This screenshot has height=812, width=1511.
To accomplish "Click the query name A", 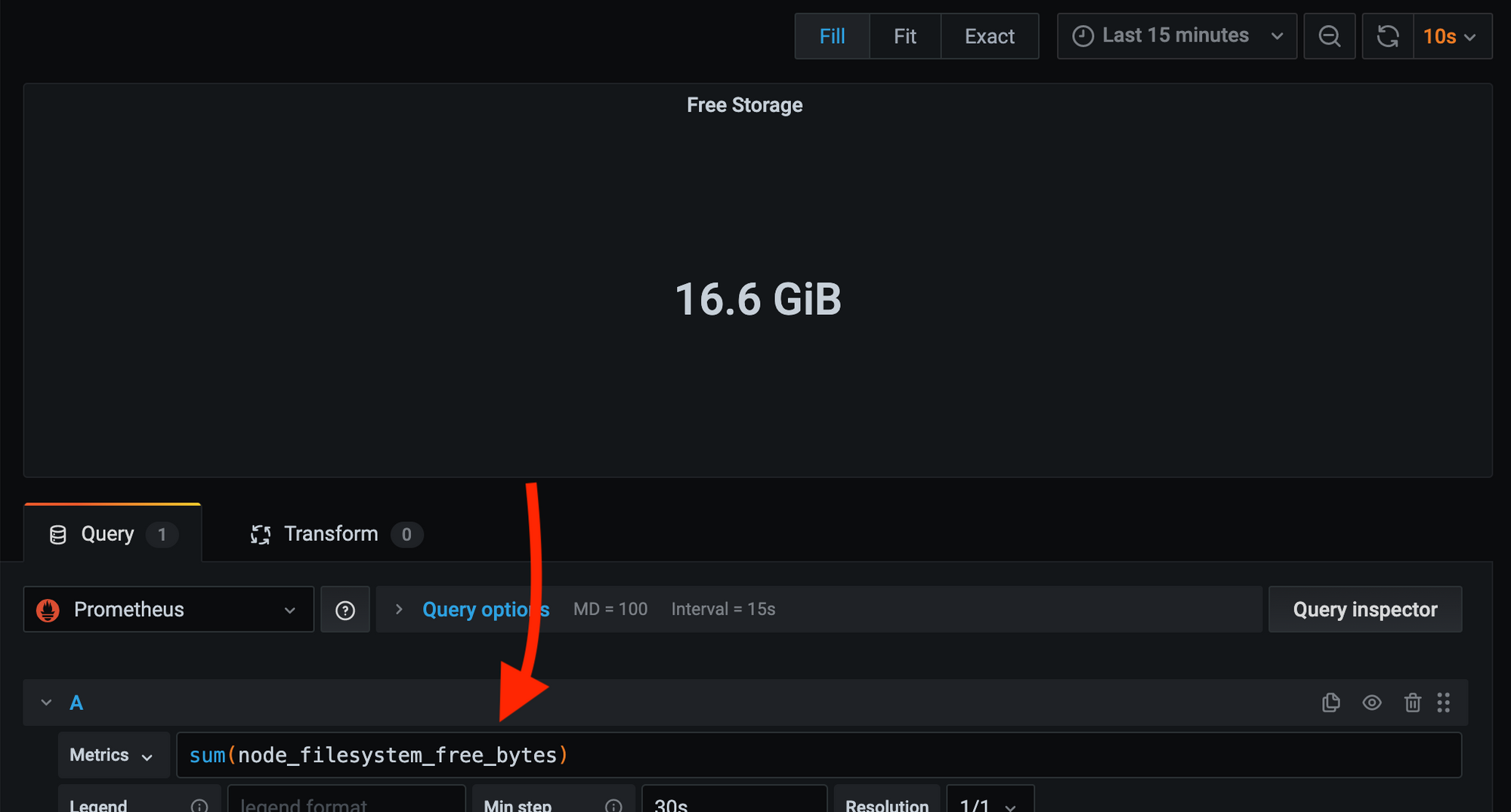I will 76,703.
